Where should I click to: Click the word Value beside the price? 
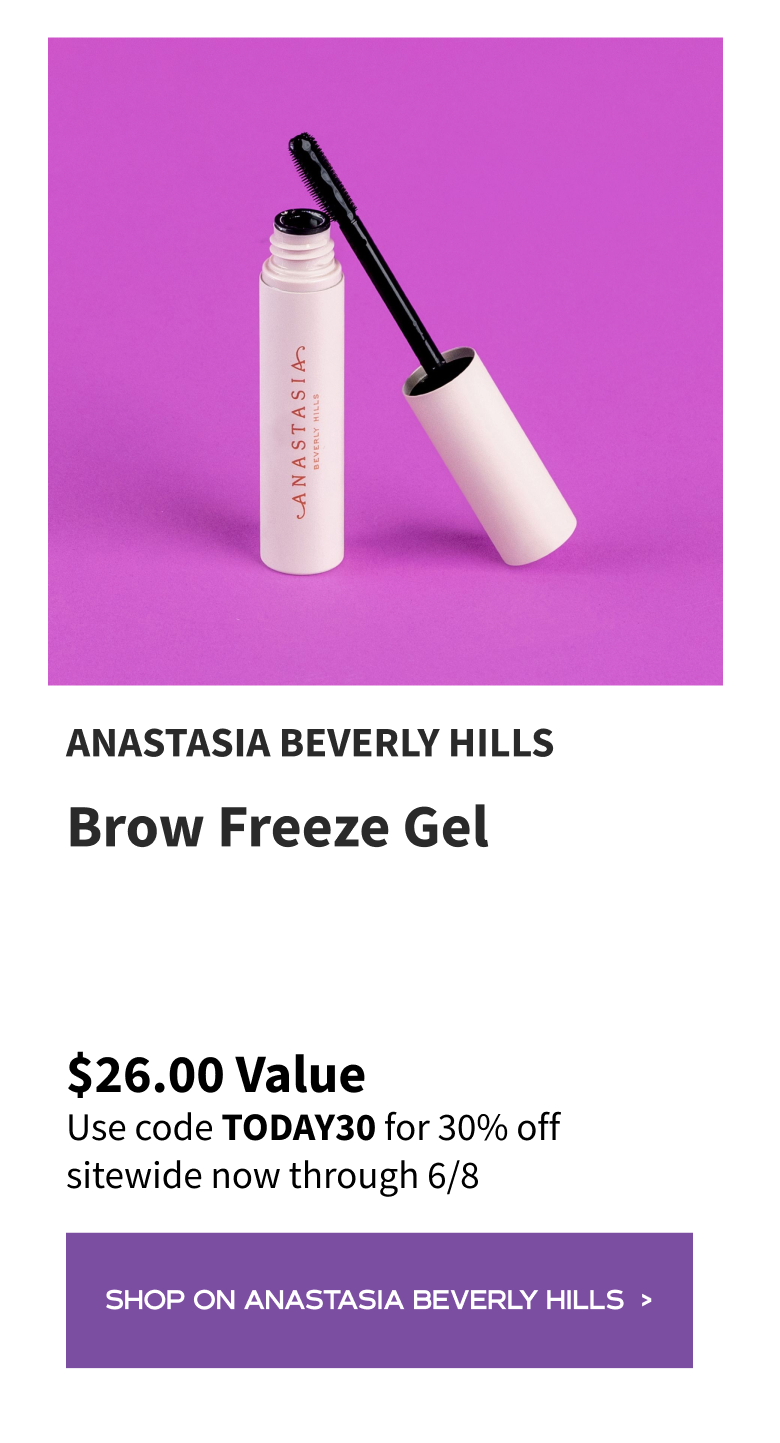click(301, 1074)
